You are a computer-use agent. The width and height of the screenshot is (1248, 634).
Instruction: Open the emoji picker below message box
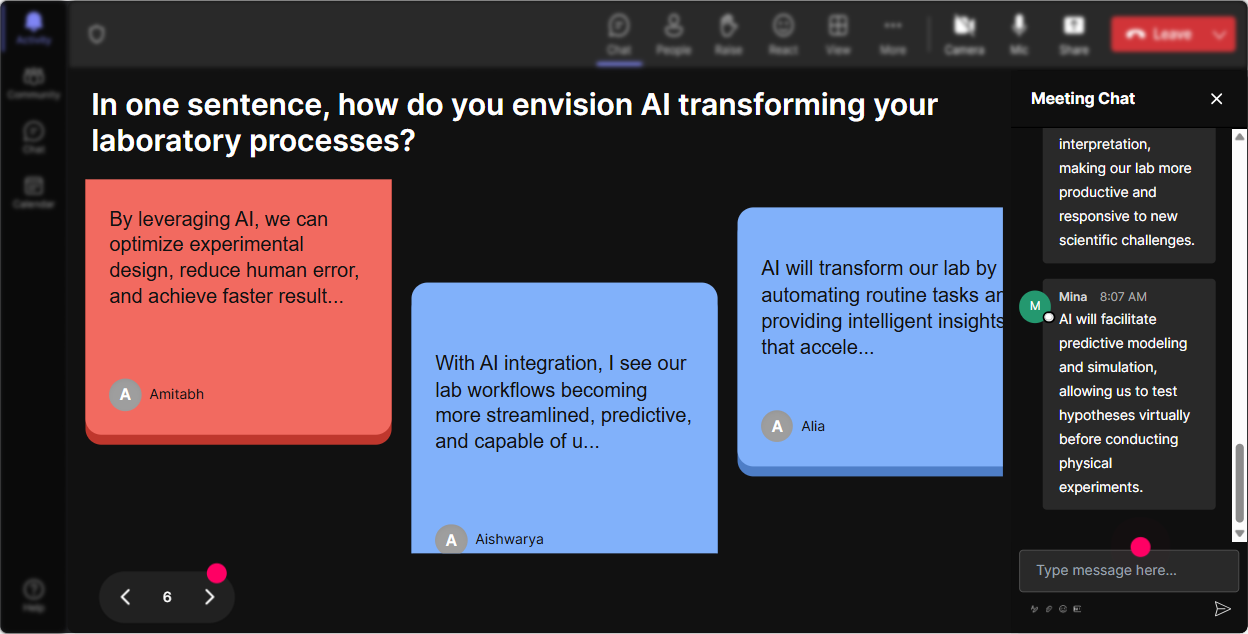click(x=1063, y=608)
